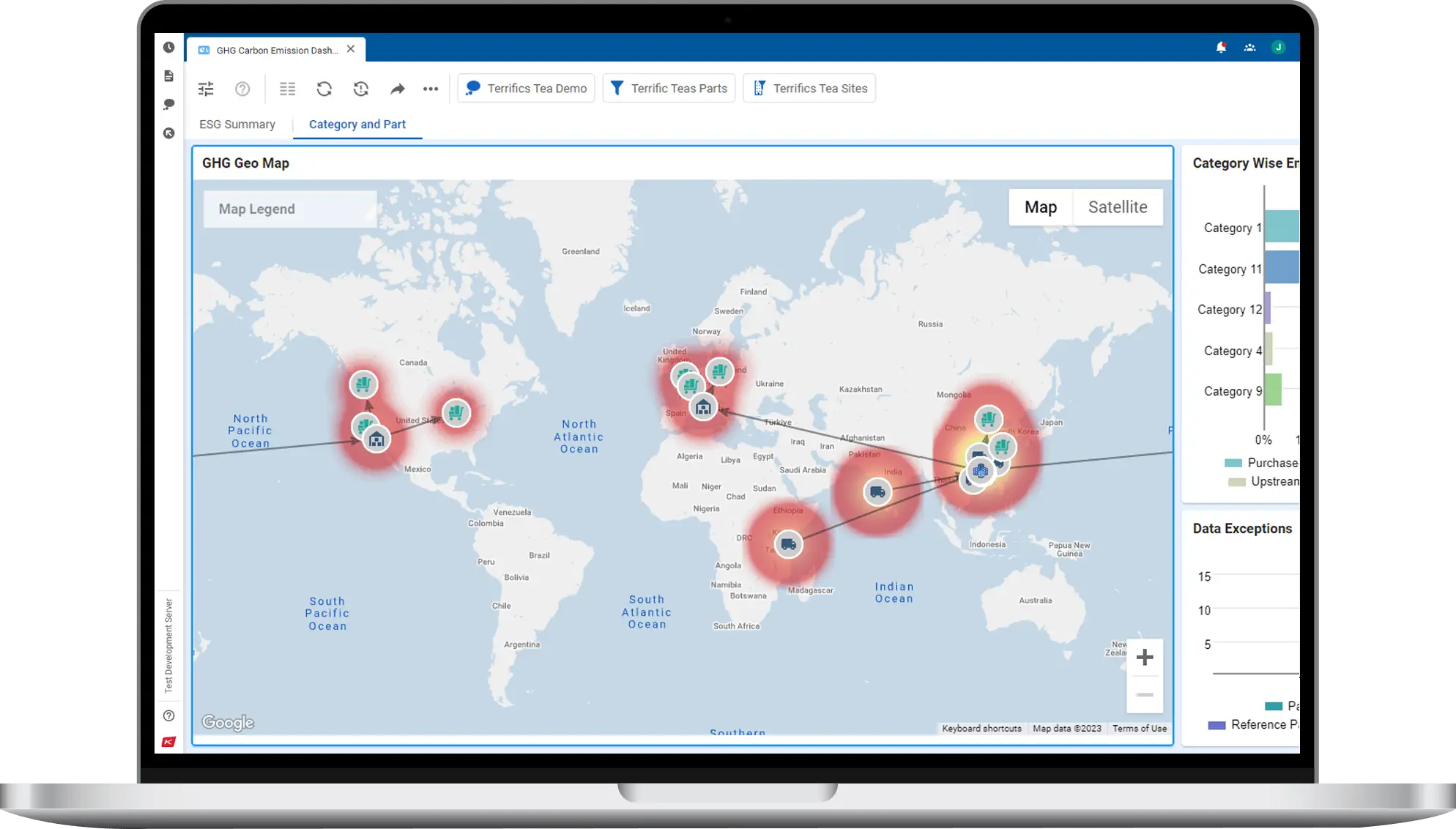Open the help question mark in the toolbar
This screenshot has height=829, width=1456.
pyautogui.click(x=242, y=89)
